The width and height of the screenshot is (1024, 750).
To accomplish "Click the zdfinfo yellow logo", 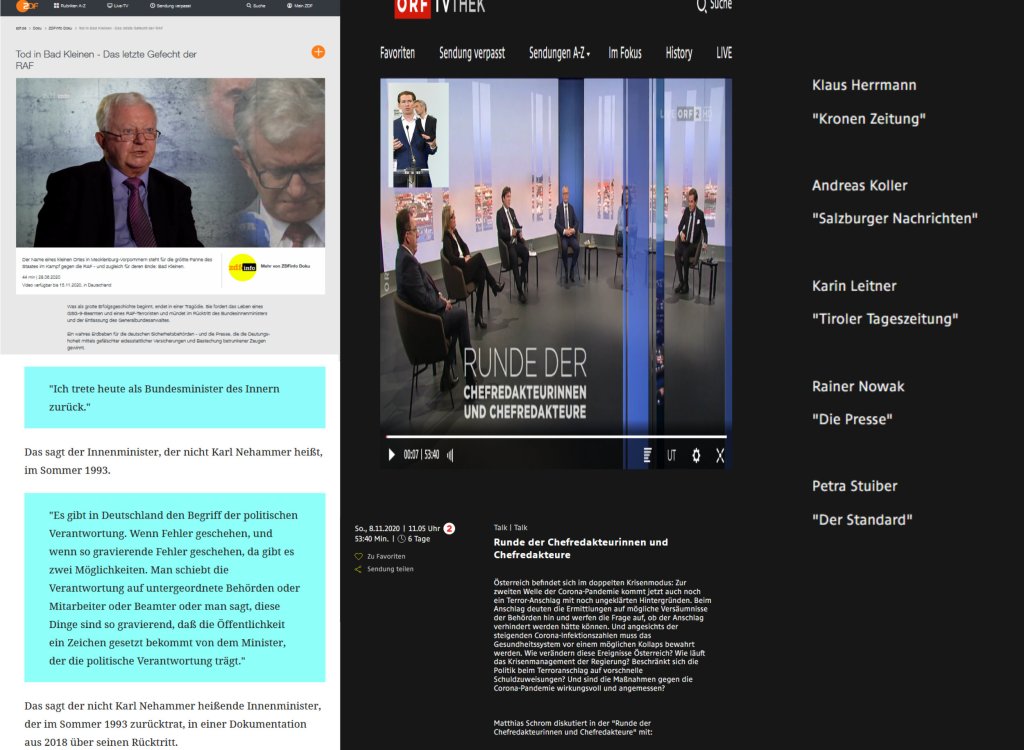I will pos(243,266).
